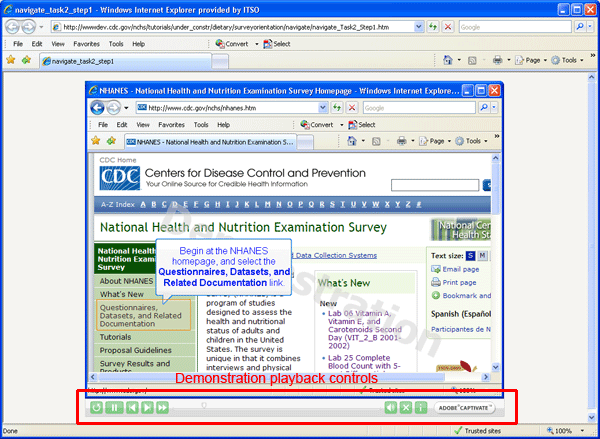Screen dimensions: 600x439
Task: Open the playback info button
Action: click(x=421, y=407)
